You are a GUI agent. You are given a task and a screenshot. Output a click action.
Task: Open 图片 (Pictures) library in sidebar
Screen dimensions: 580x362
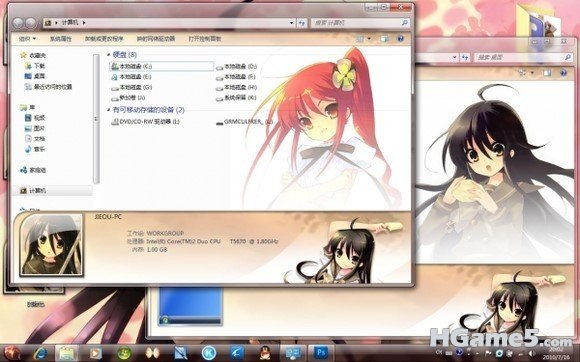point(35,128)
